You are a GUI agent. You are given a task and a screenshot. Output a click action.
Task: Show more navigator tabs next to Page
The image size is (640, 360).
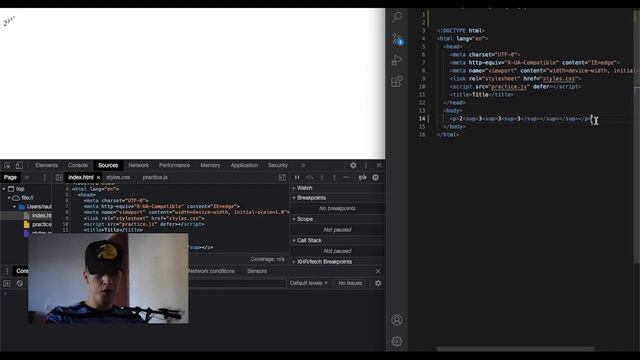coord(27,178)
